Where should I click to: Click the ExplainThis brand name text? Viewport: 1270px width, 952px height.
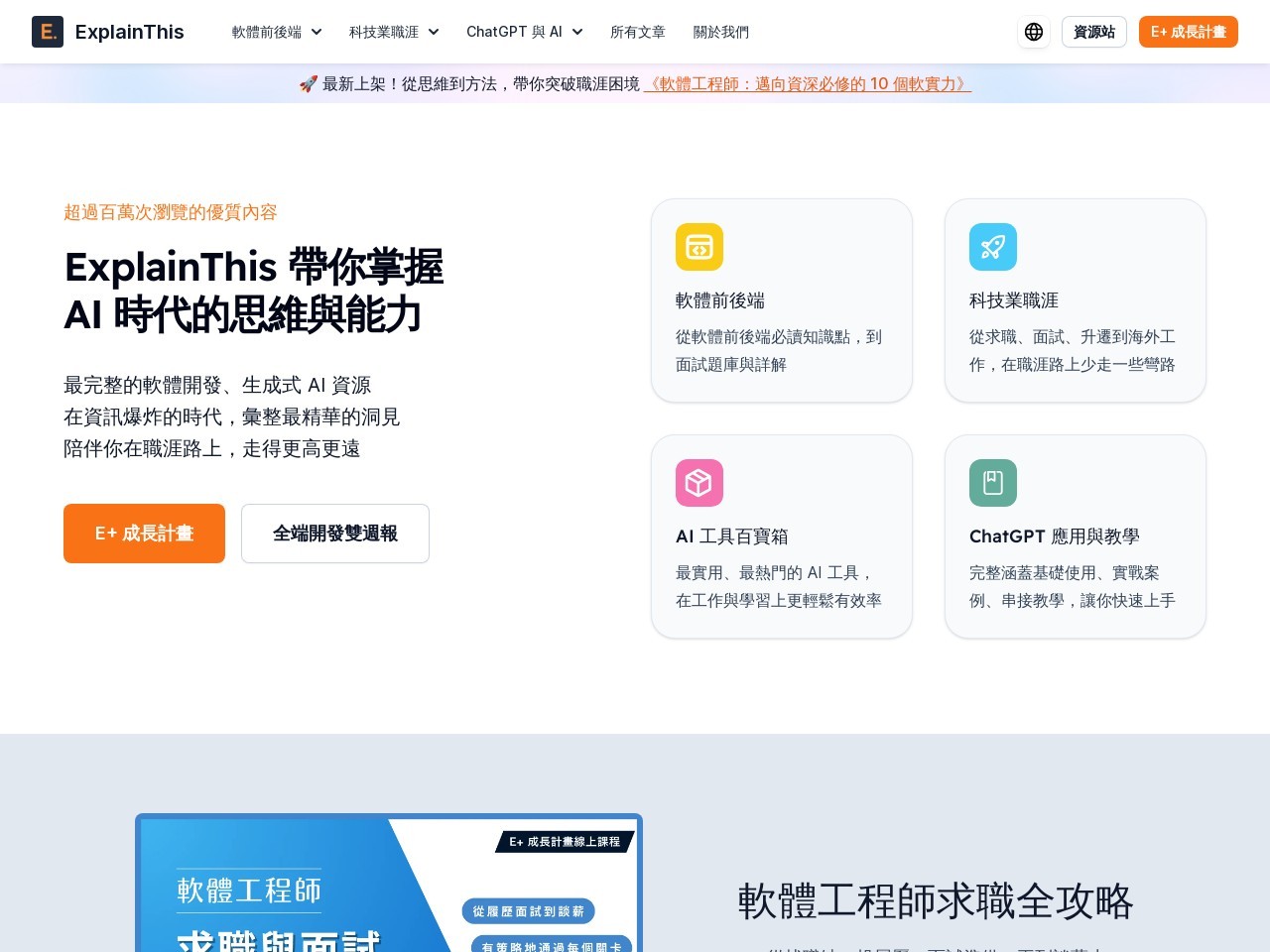129,32
